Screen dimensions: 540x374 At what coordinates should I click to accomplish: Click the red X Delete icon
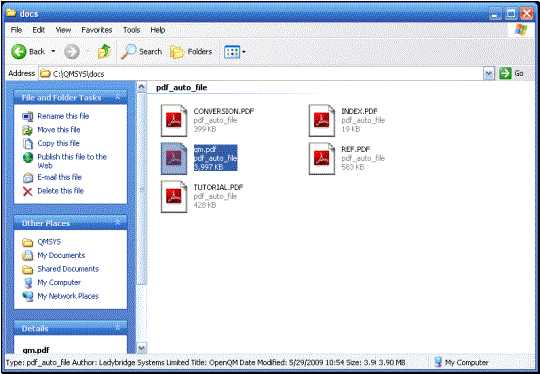click(x=28, y=191)
